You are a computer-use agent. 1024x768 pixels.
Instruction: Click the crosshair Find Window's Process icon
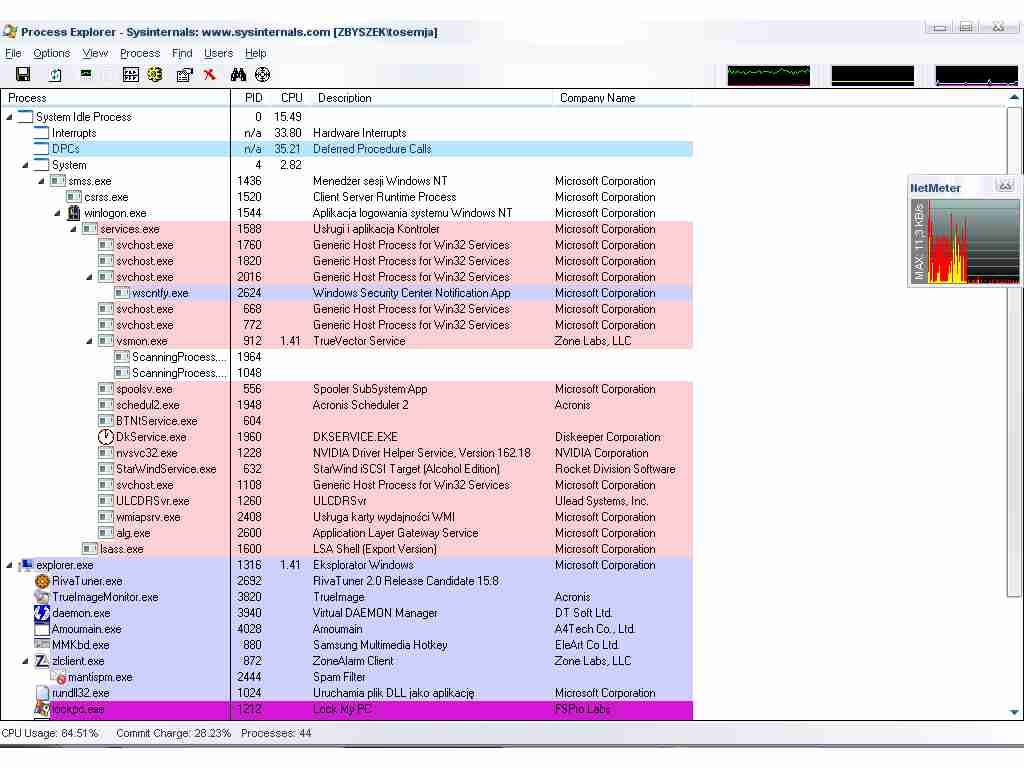tap(263, 74)
